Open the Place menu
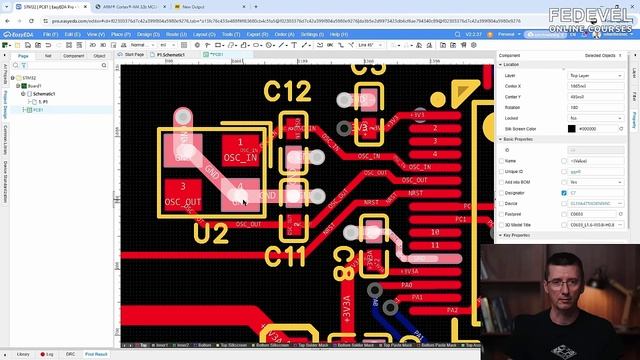The height and width of the screenshot is (360, 640). click(x=121, y=34)
